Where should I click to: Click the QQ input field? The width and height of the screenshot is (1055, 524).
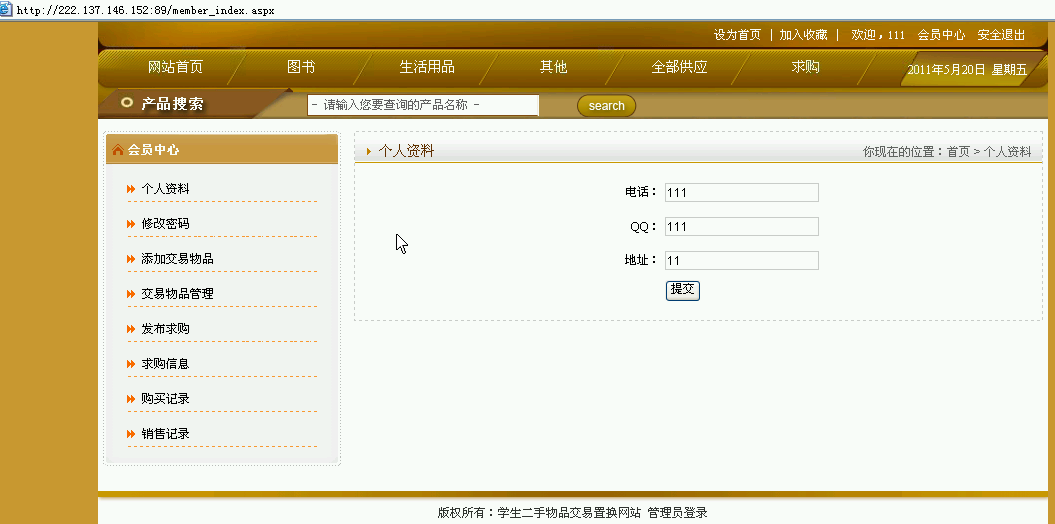tap(741, 227)
